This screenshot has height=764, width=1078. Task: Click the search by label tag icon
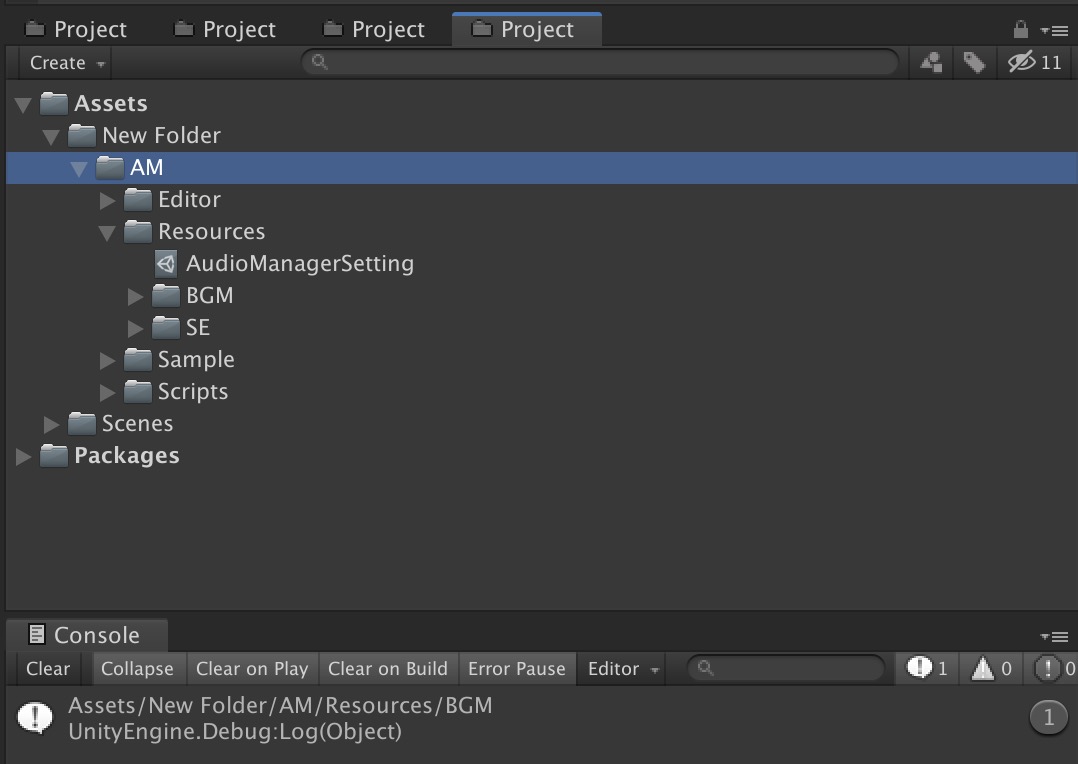[x=973, y=63]
